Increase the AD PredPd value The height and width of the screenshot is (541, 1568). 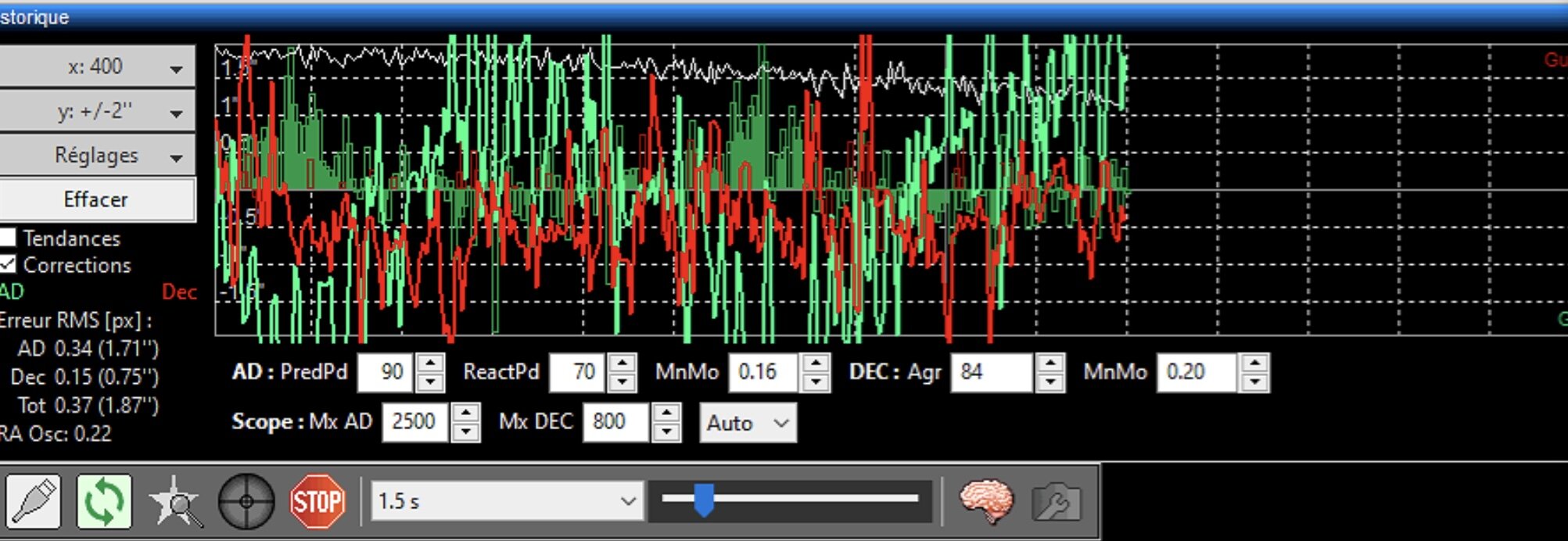point(430,364)
